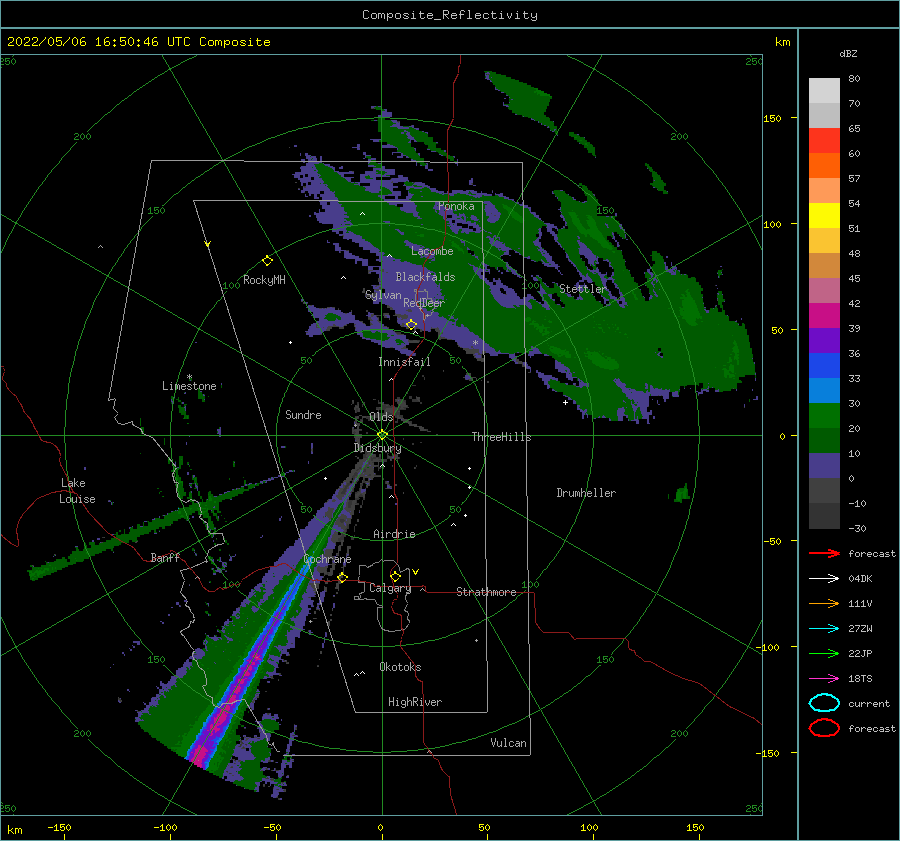Image resolution: width=900 pixels, height=841 pixels.
Task: Click the yellow 51 dBZ color swatch
Action: point(824,216)
